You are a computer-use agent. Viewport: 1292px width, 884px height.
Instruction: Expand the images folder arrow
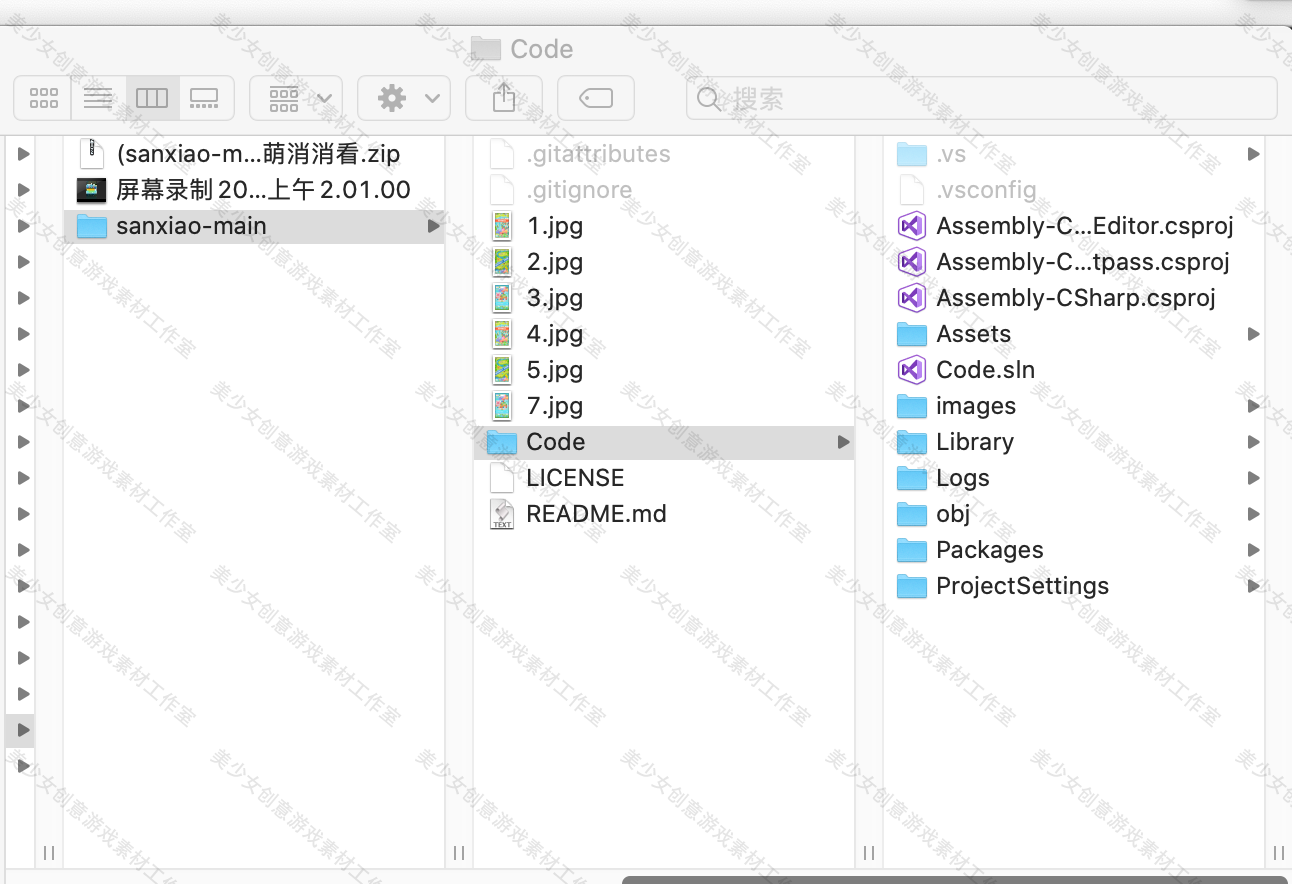1253,406
